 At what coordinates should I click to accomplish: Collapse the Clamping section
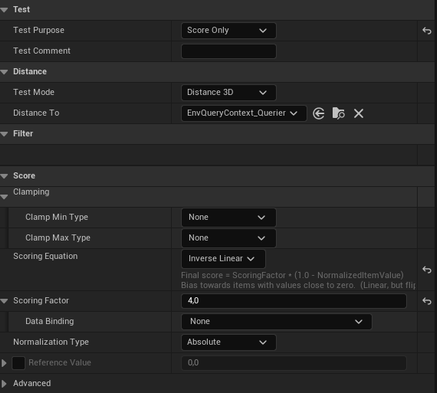click(4, 197)
